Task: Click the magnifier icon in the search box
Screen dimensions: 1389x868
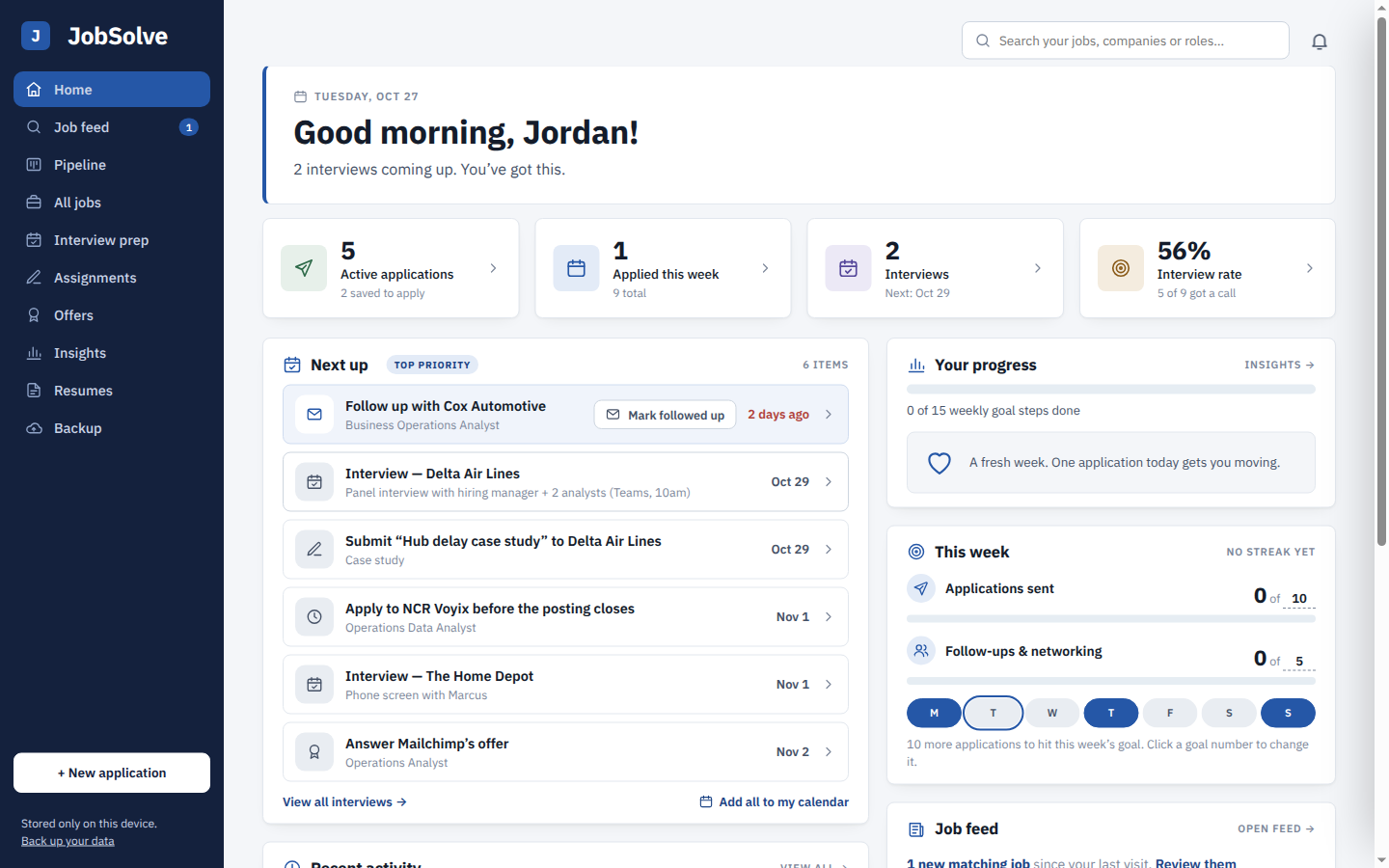Action: pos(983,41)
